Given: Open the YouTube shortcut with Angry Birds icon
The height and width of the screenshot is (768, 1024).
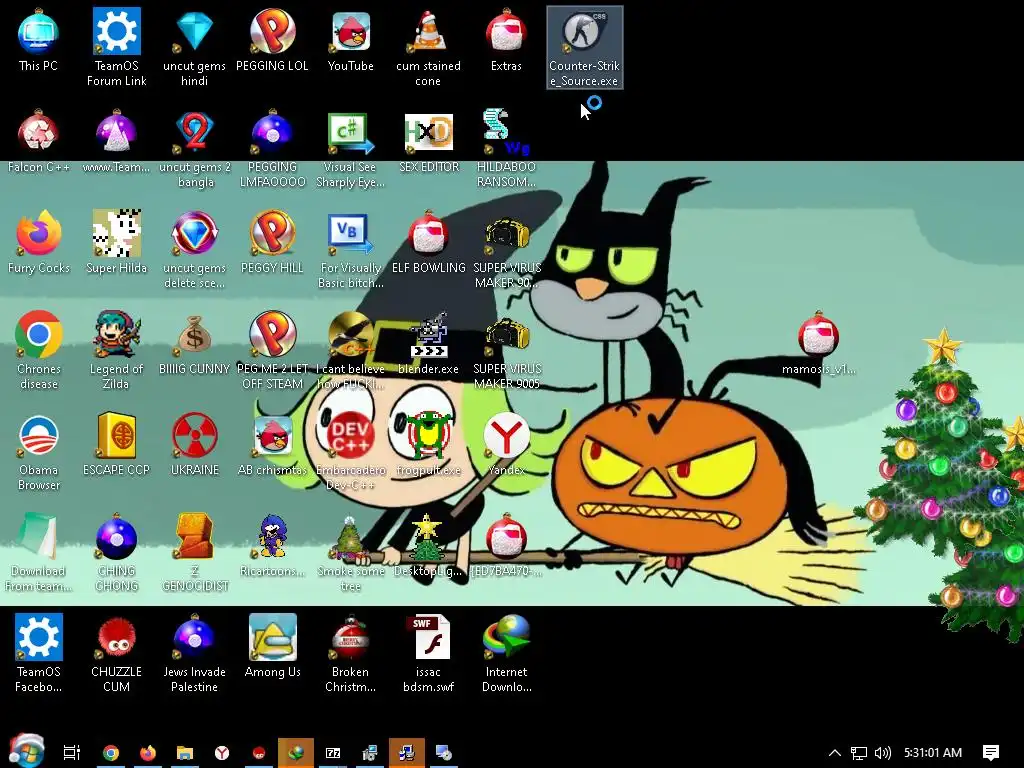Looking at the screenshot, I should pos(351,40).
